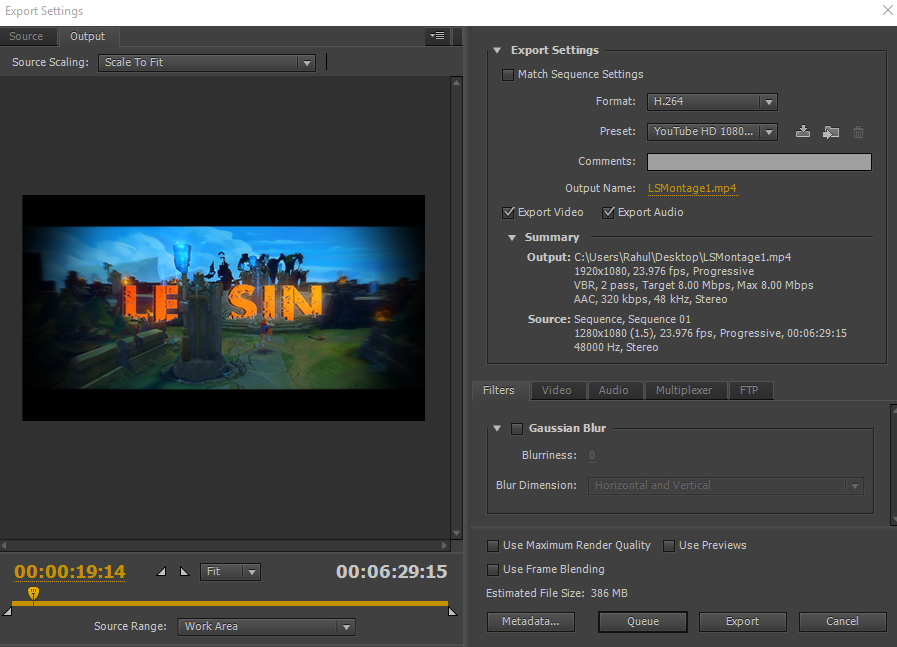Click the Save Preset icon

pos(803,132)
